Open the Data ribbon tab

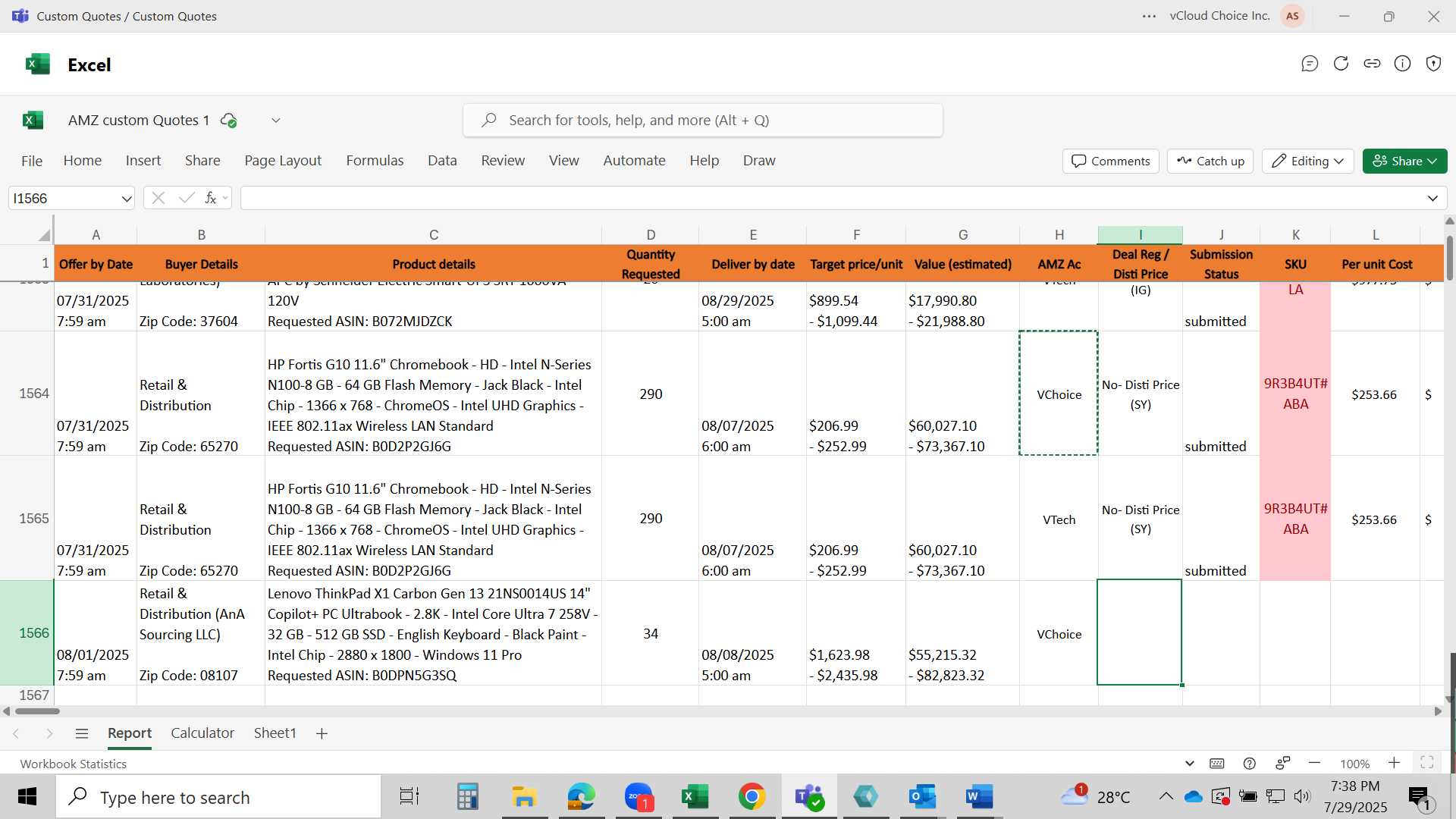click(442, 161)
